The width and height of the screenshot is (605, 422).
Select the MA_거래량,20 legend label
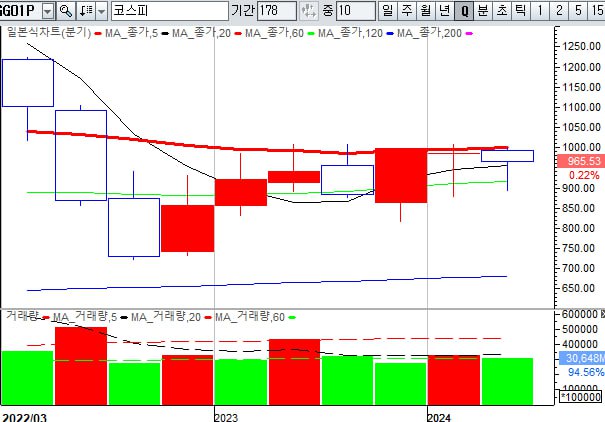[x=166, y=317]
